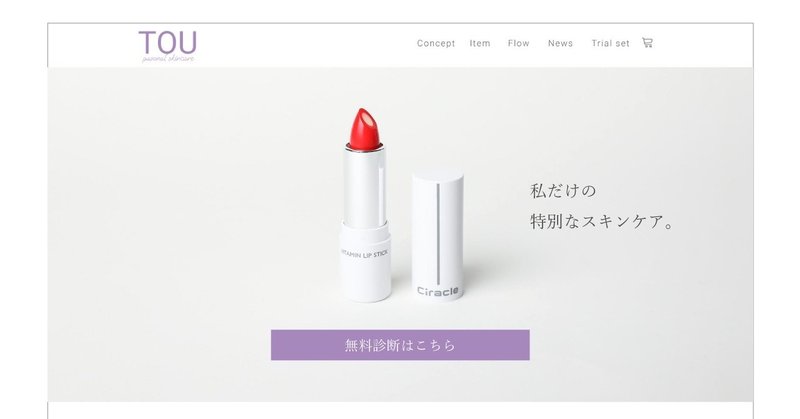Open the shopping cart icon
Viewport: 800px width, 419px height.
point(647,43)
